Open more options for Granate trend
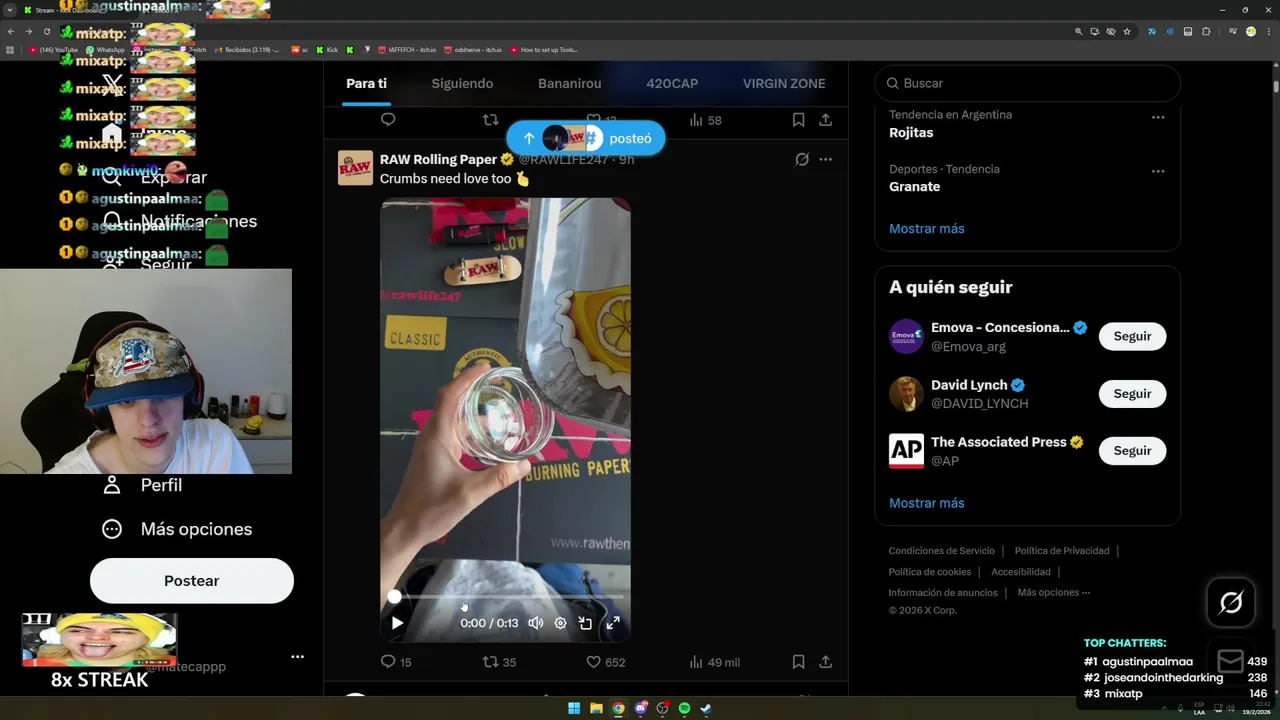Viewport: 1280px width, 720px height. pyautogui.click(x=1157, y=171)
